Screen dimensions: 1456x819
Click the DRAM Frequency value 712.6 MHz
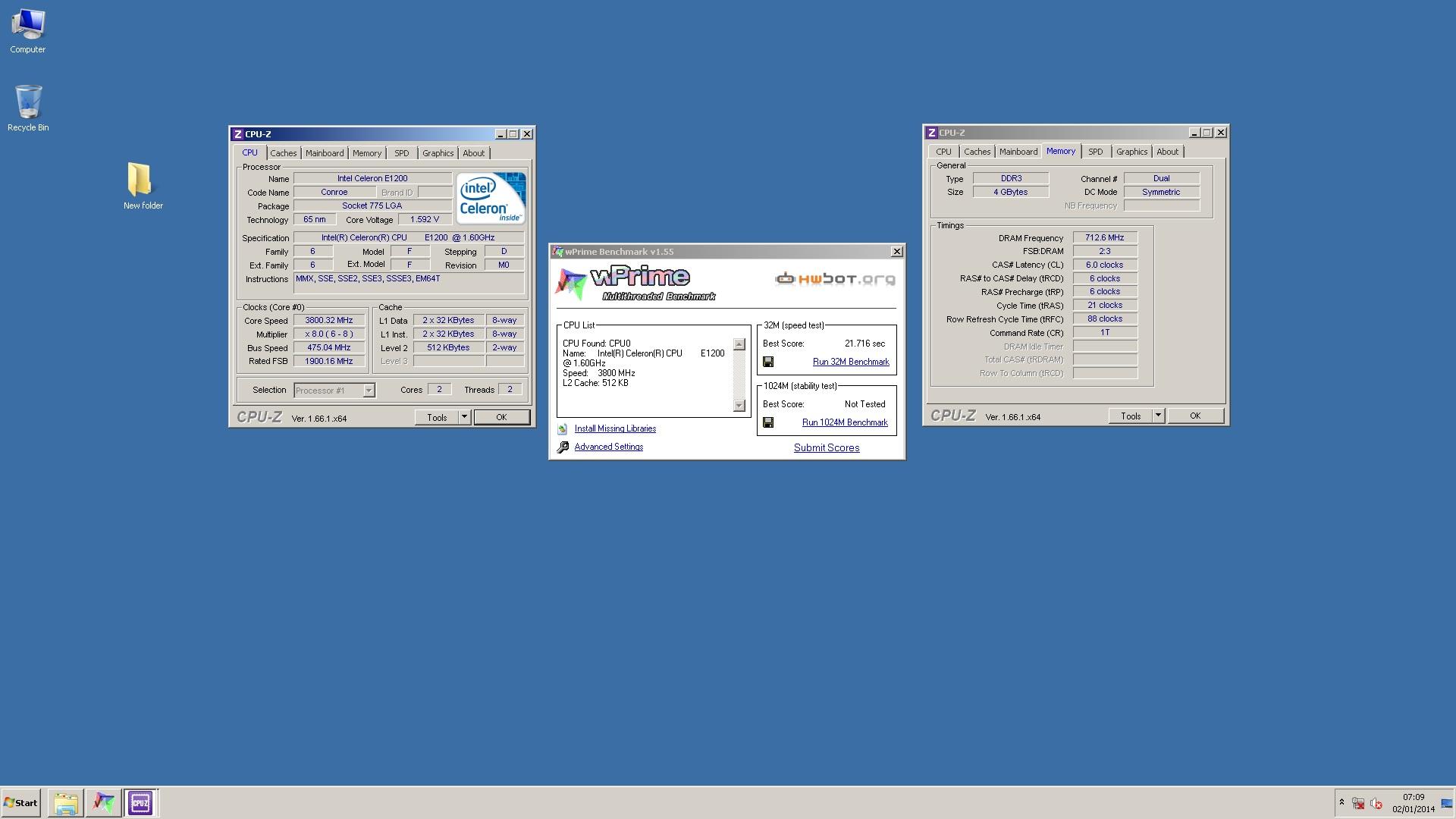[1105, 238]
